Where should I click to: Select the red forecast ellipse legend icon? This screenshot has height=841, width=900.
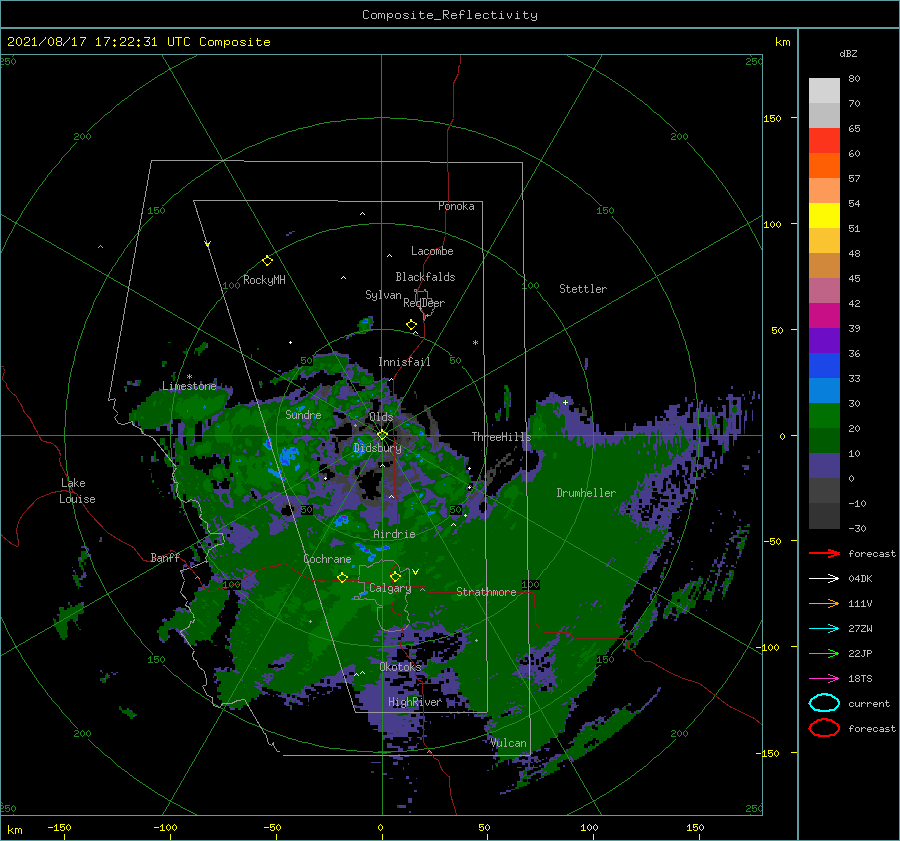(x=824, y=728)
